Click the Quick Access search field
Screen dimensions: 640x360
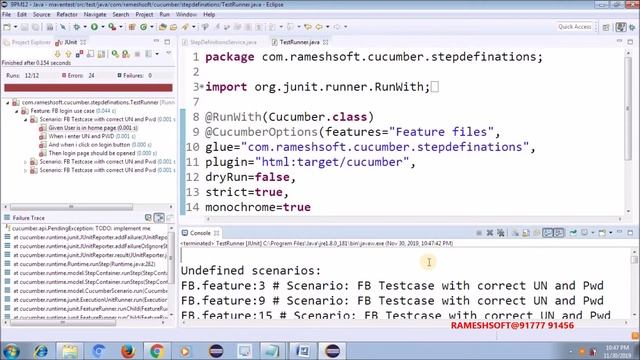coord(574,27)
